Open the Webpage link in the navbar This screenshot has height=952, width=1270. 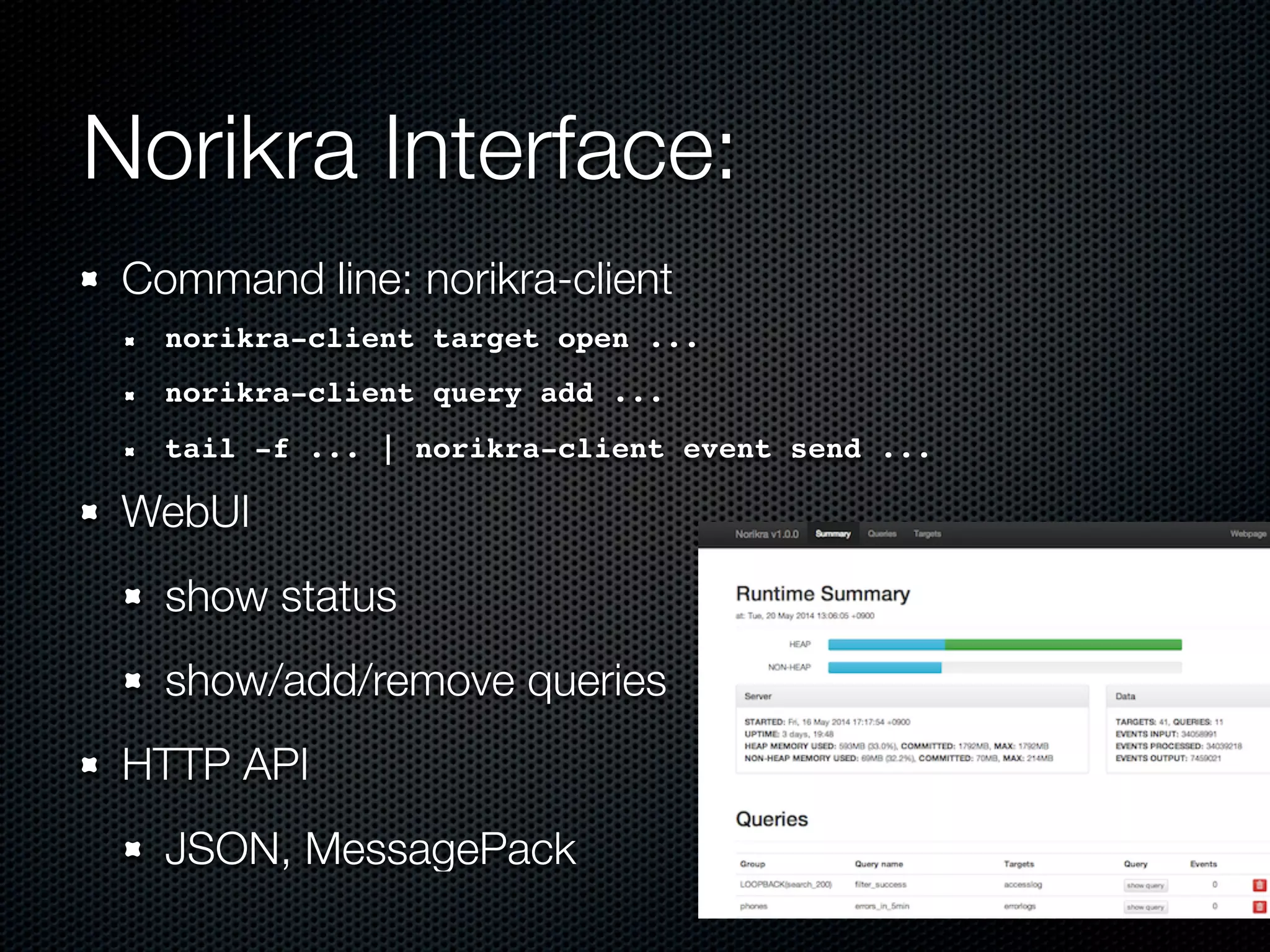point(1248,534)
